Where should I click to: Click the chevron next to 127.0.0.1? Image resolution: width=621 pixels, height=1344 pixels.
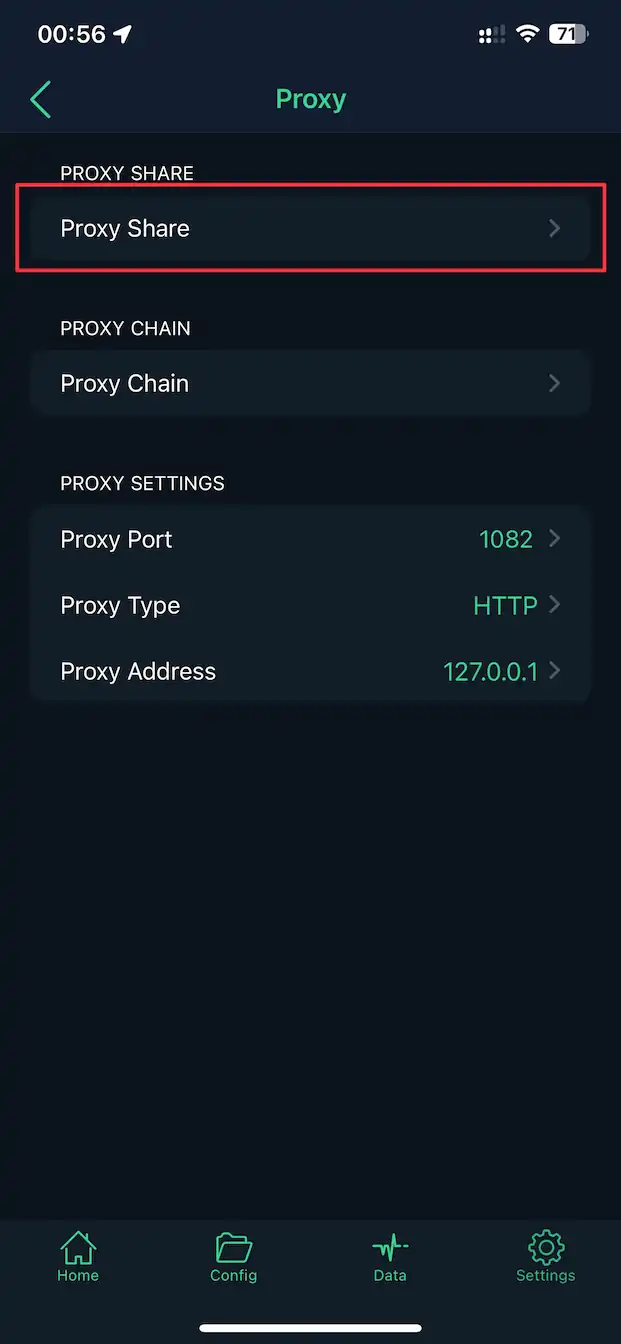[555, 671]
